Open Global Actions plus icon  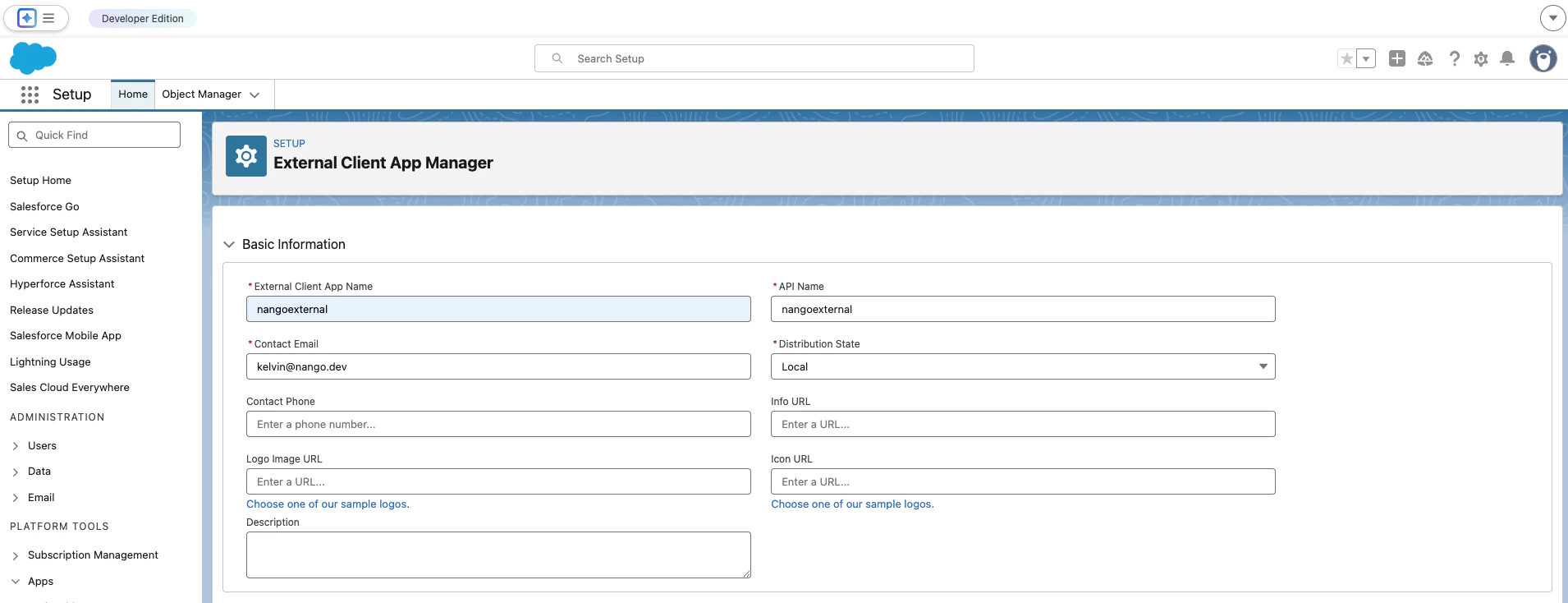pyautogui.click(x=1397, y=58)
